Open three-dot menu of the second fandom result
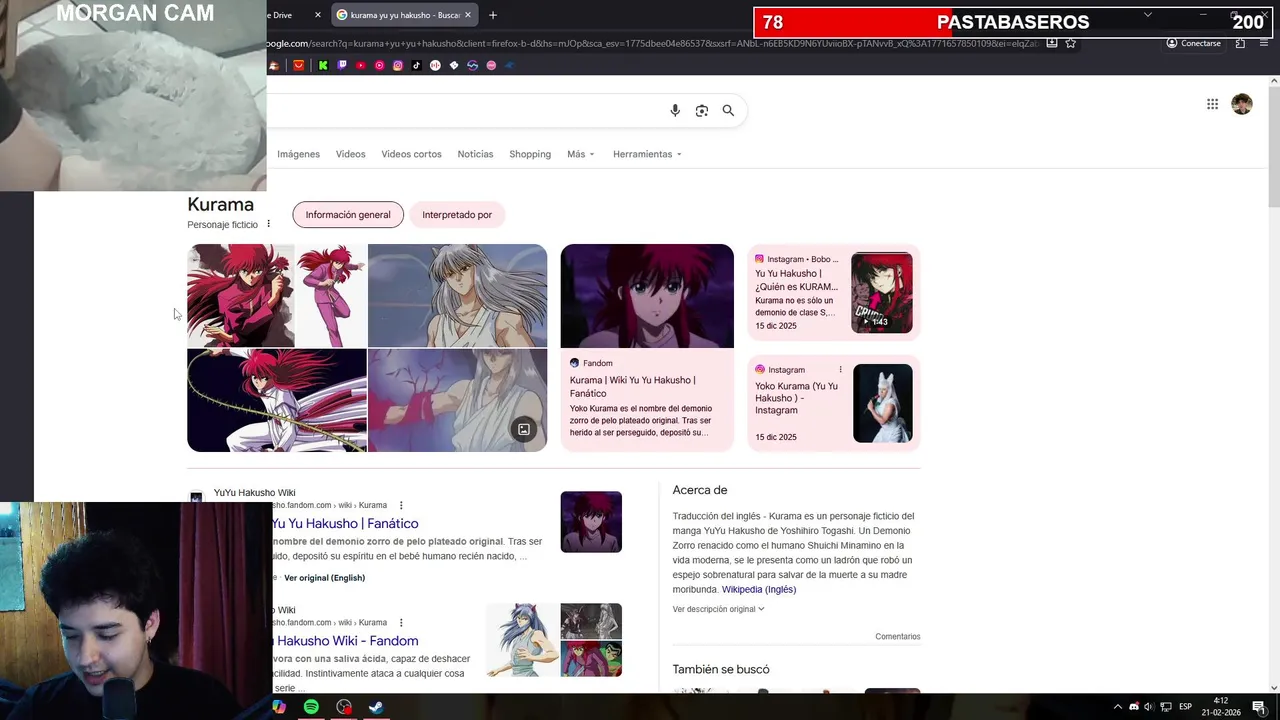This screenshot has width=1280, height=720. click(401, 622)
